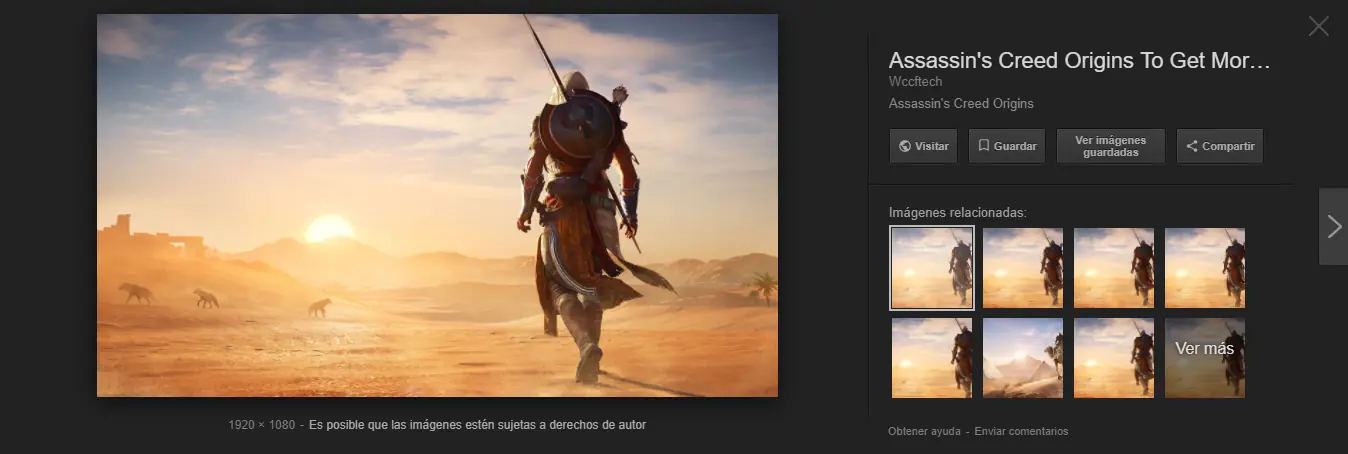Open third related image in top row

(1114, 268)
